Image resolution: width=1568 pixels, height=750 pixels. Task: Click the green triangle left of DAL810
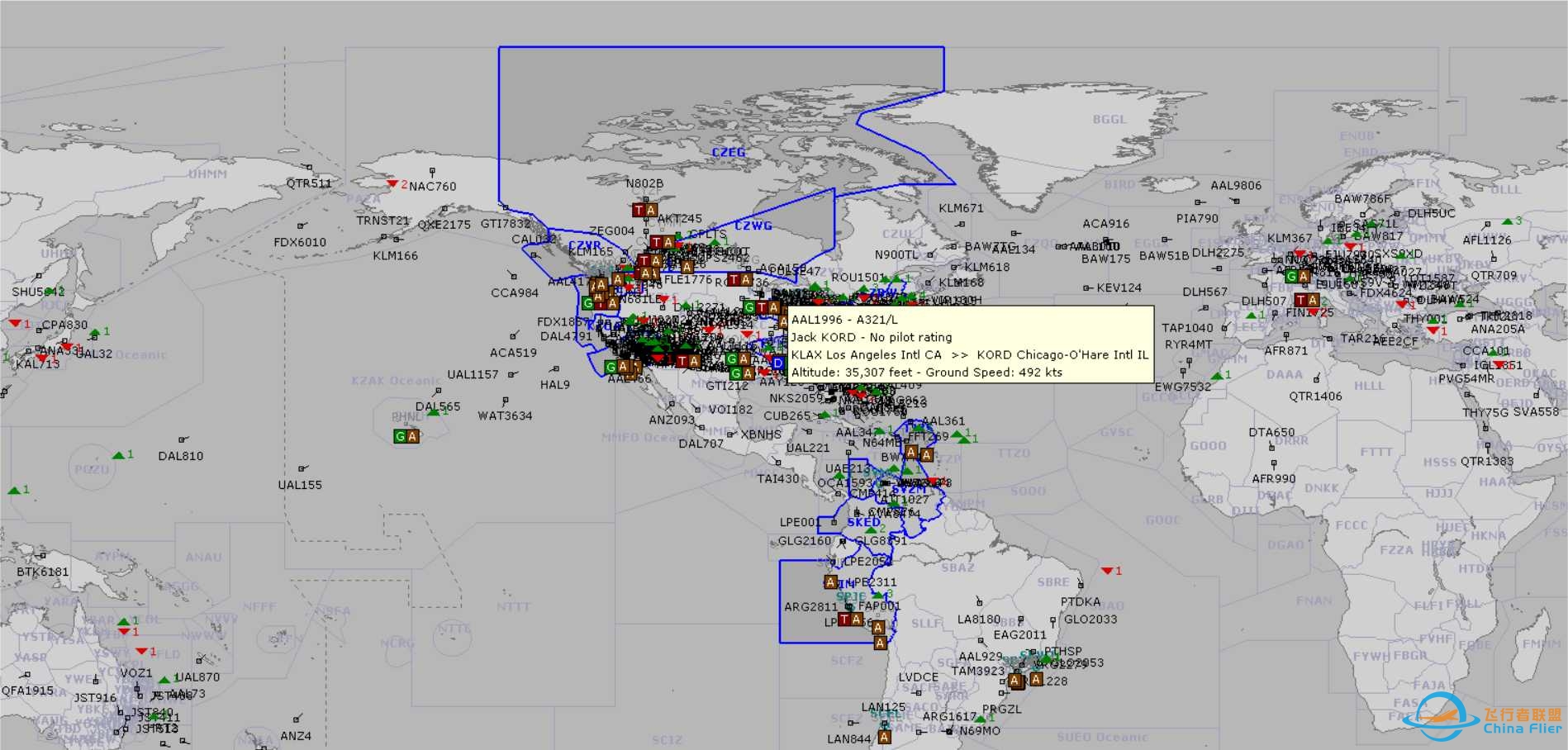pyautogui.click(x=119, y=455)
